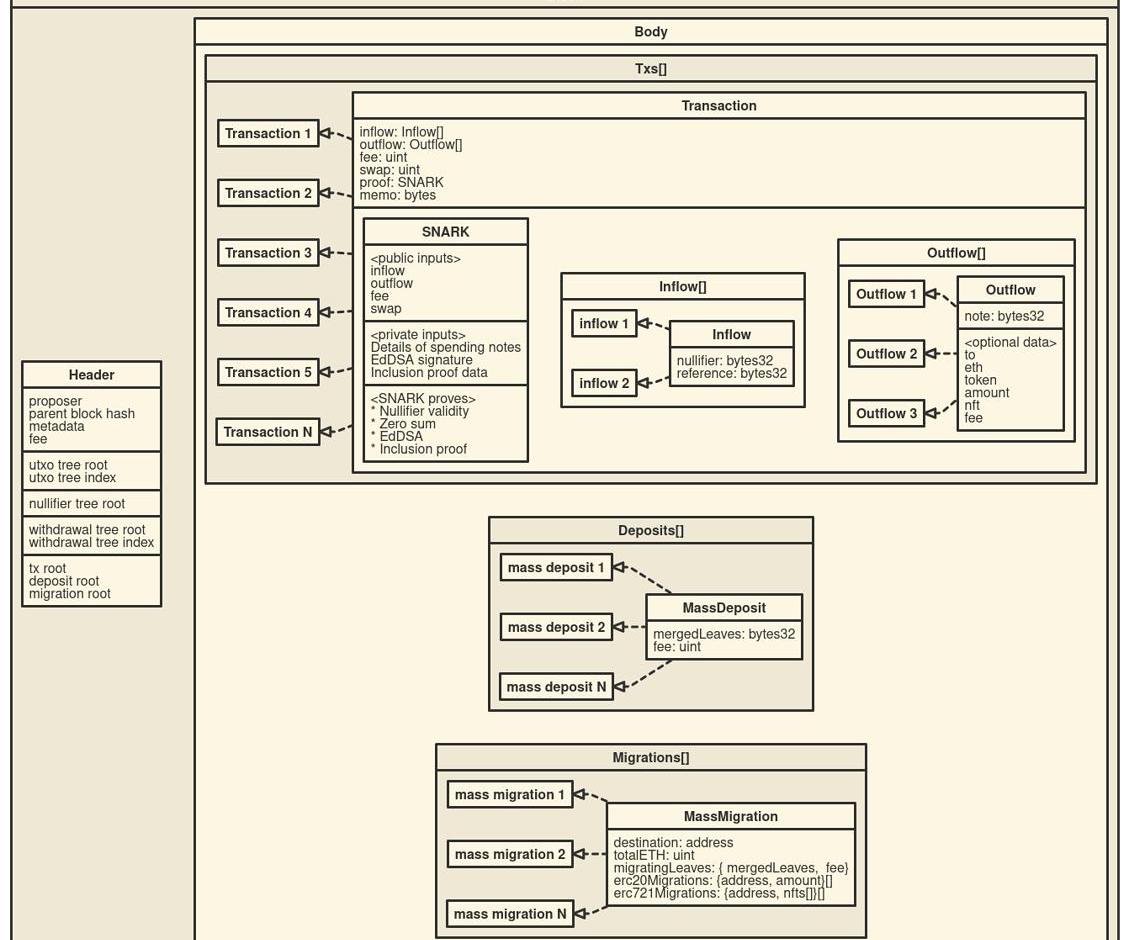Screen dimensions: 1128x940
Task: Click the Txs[] container title
Action: pyautogui.click(x=650, y=69)
